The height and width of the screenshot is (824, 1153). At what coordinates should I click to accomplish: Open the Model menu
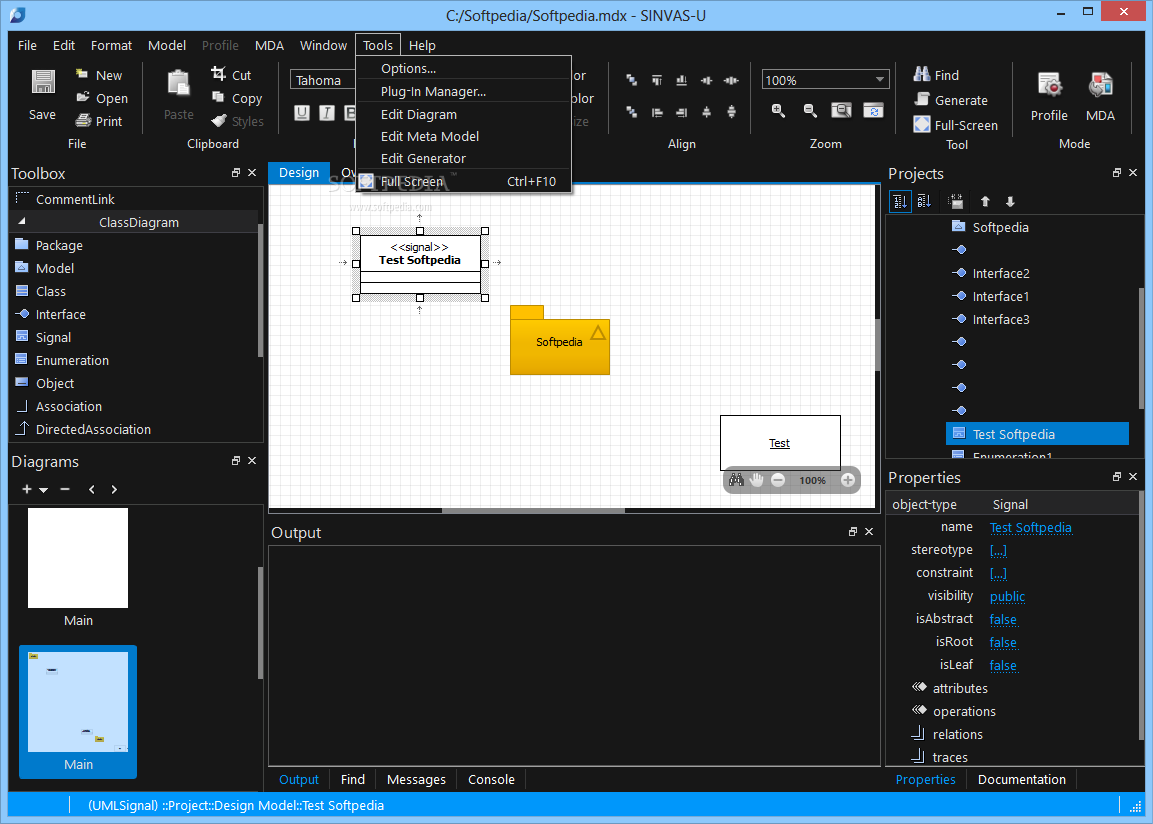(x=167, y=46)
